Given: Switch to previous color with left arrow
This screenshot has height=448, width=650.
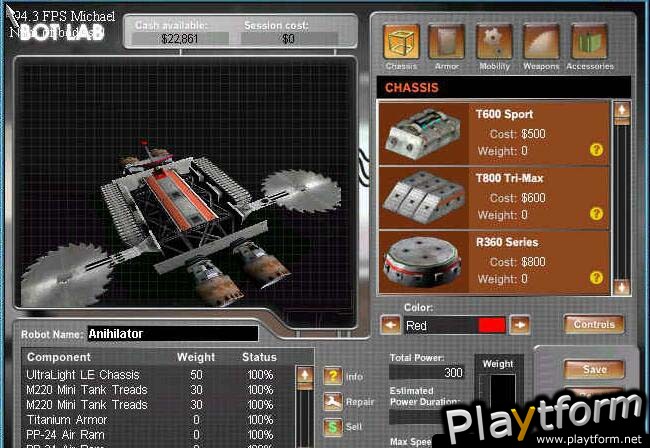Looking at the screenshot, I should [390, 325].
